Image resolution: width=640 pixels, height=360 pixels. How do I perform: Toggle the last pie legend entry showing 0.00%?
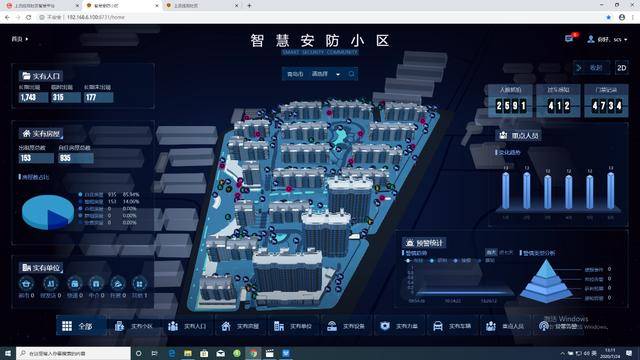(108, 222)
